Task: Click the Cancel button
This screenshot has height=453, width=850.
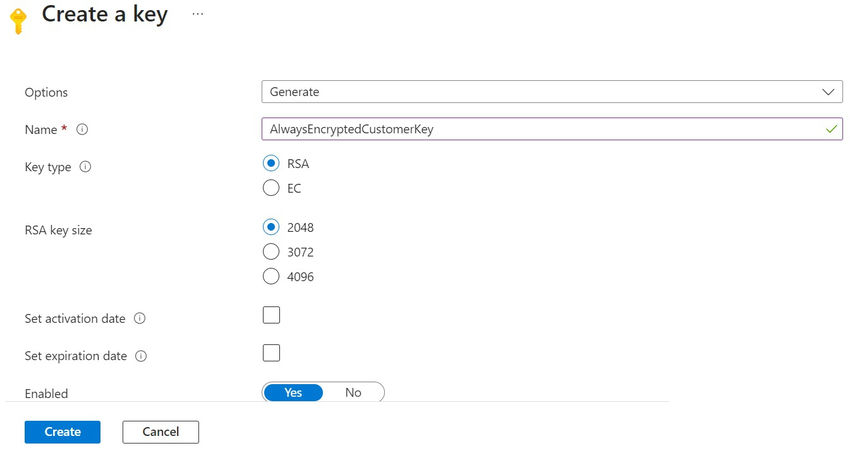Action: (160, 432)
